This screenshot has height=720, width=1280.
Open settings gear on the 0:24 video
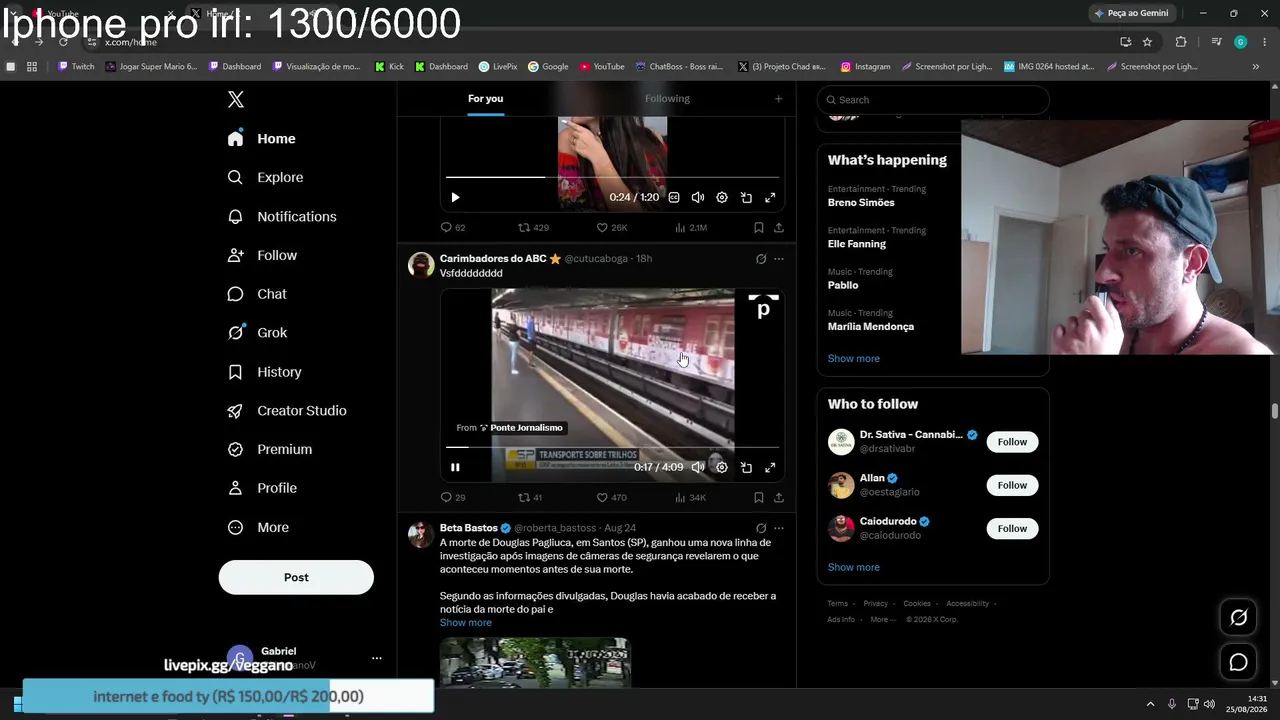tap(722, 198)
